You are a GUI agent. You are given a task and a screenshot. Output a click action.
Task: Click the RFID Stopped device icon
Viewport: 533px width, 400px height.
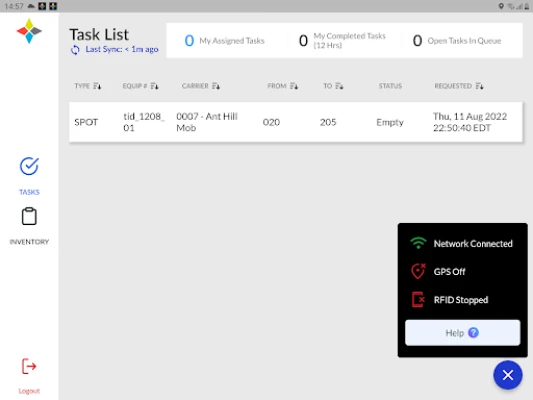418,300
